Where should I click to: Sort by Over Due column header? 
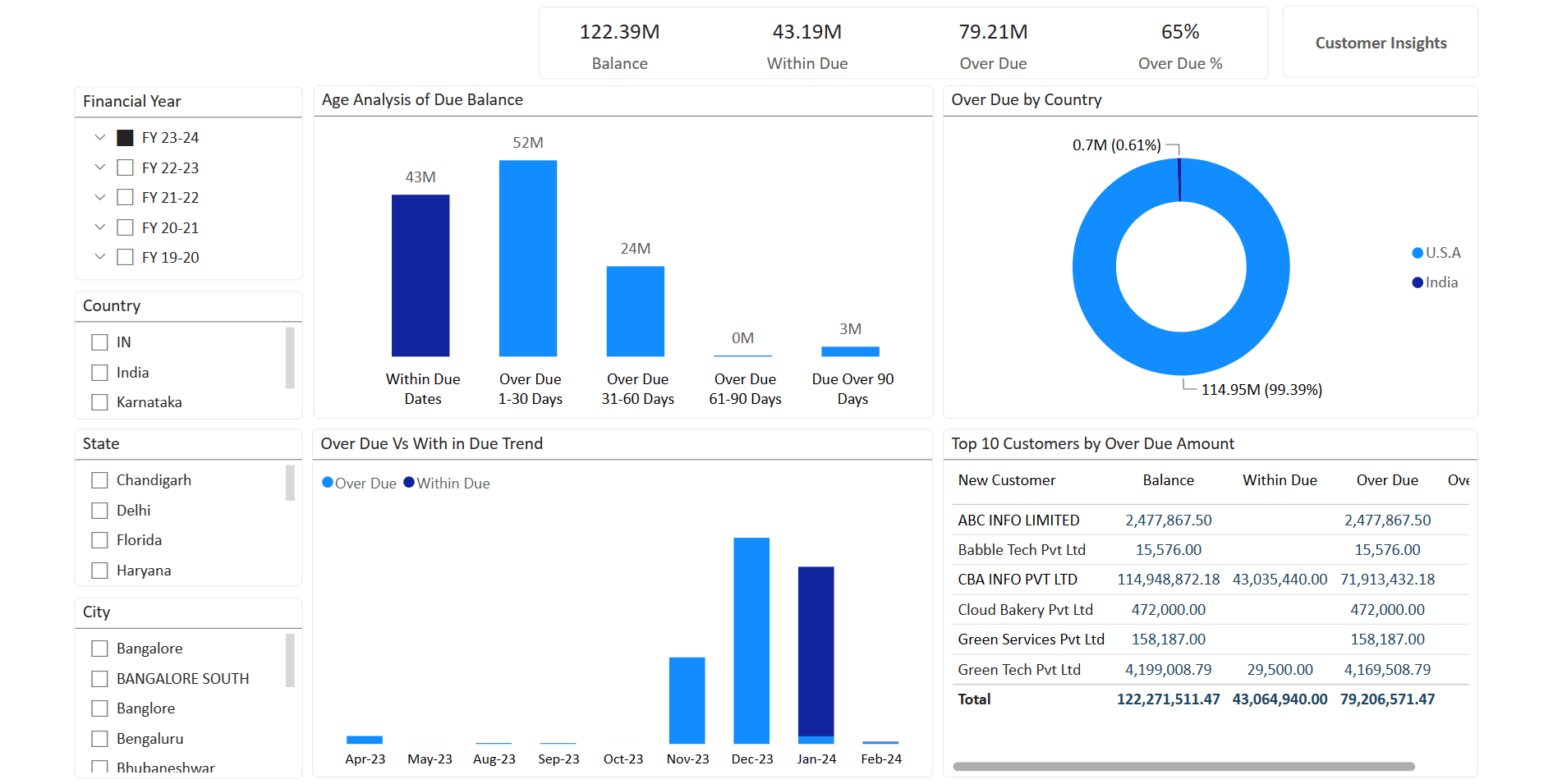(1387, 480)
